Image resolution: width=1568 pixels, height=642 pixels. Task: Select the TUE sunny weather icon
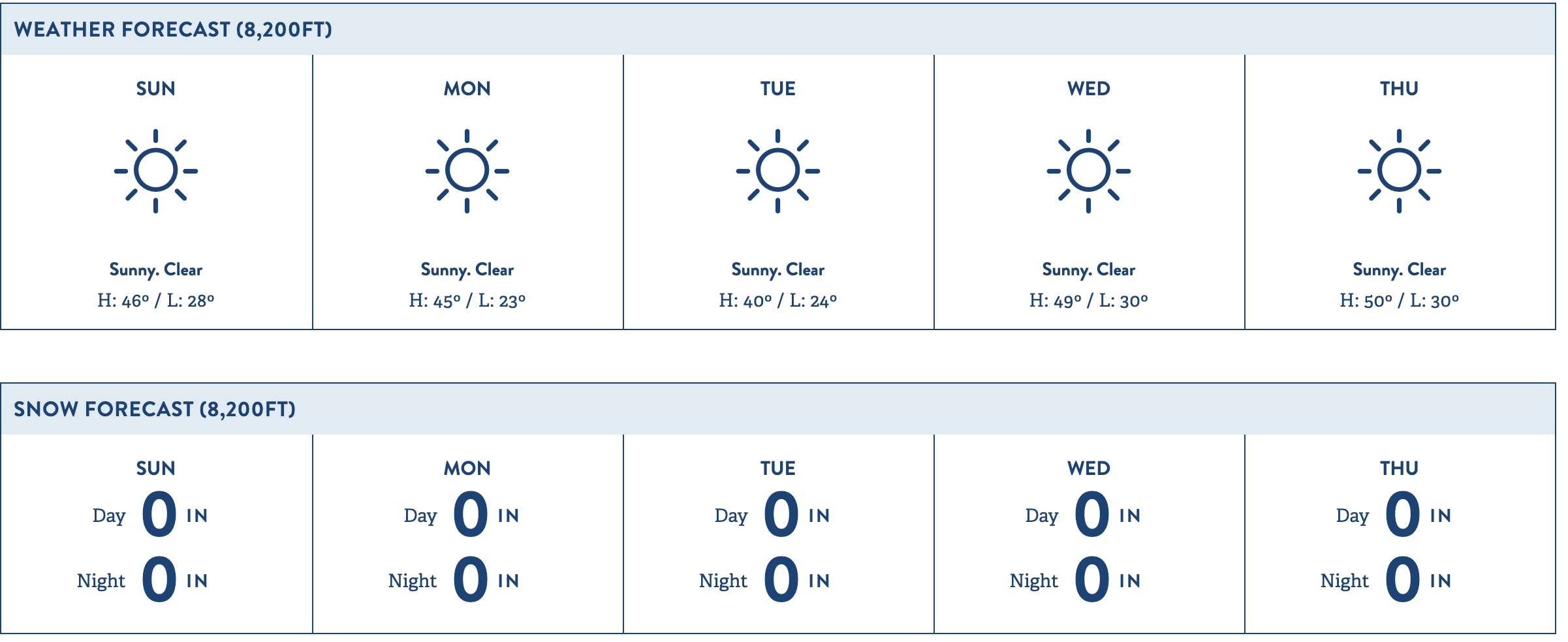[778, 171]
